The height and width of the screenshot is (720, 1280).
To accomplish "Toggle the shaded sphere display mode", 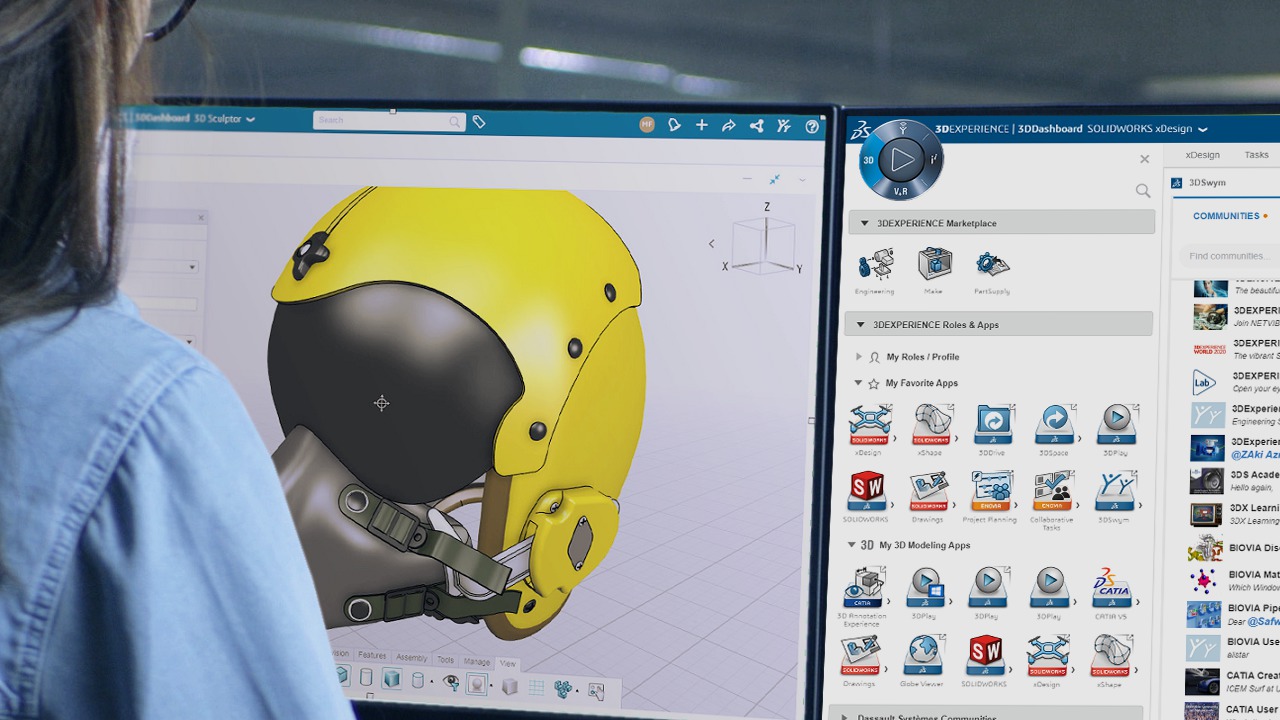I will [x=478, y=685].
